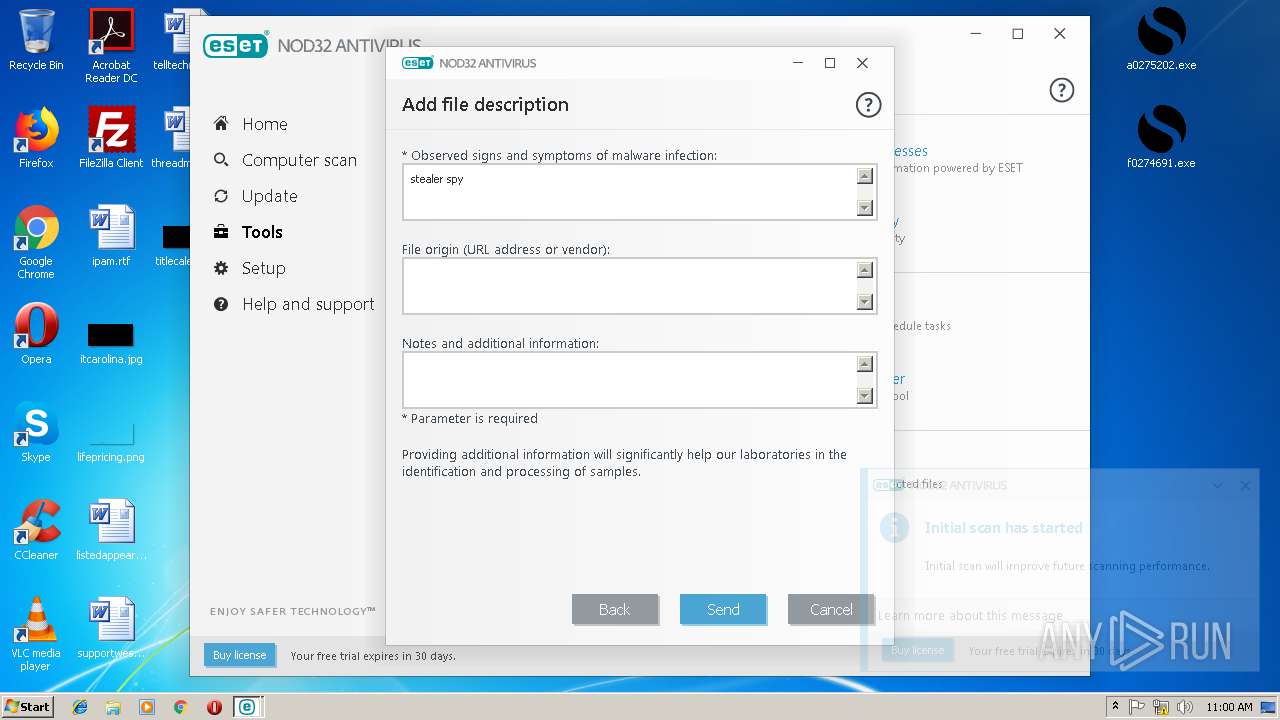Open lifepricing.png file
Viewport: 1280px width, 720px height.
[x=111, y=439]
